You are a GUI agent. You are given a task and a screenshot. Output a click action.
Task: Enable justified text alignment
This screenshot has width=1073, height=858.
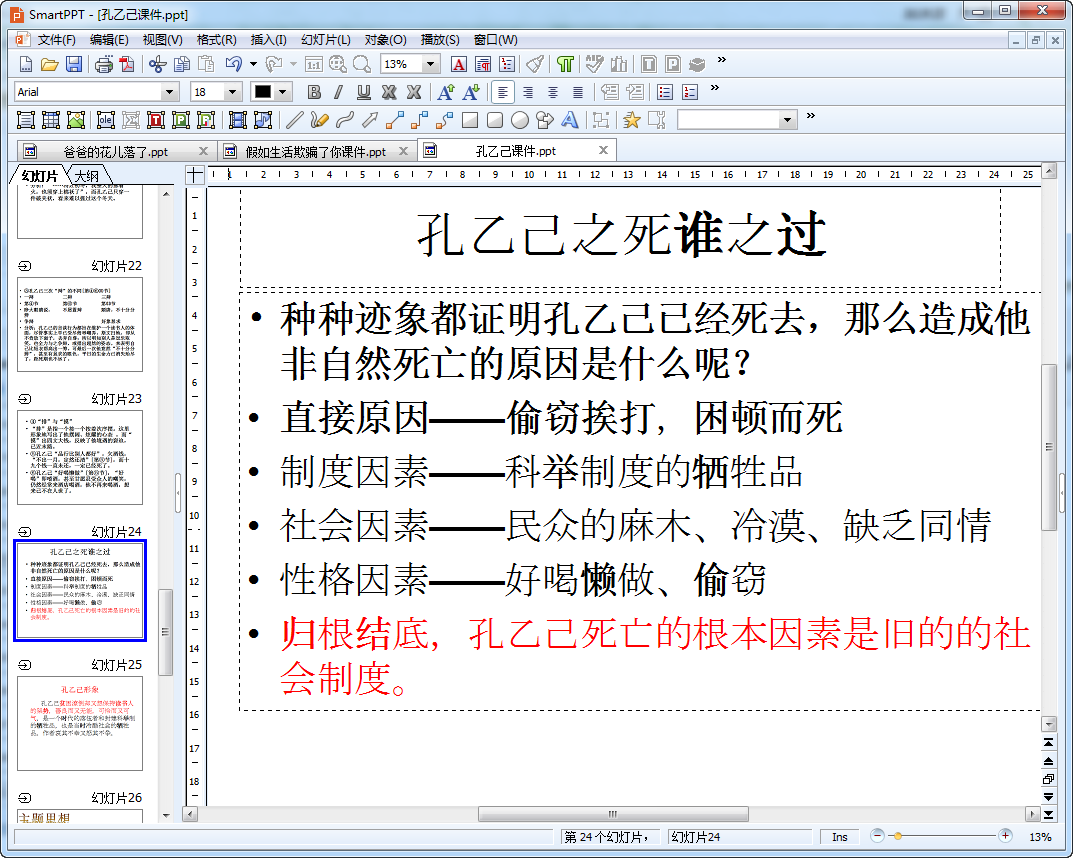578,92
